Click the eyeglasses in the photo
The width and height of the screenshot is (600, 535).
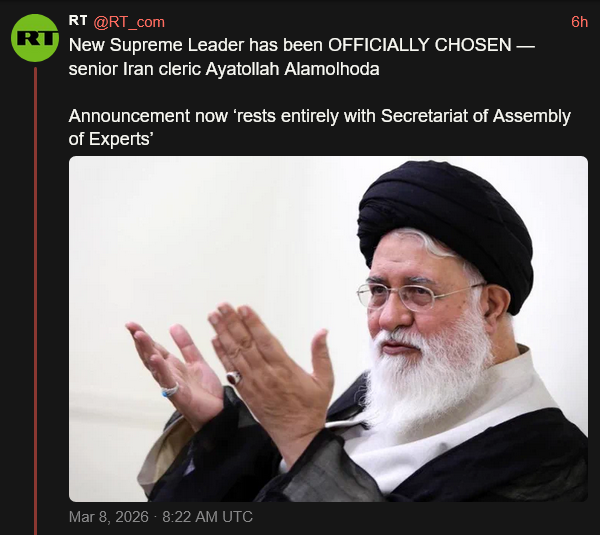point(416,295)
